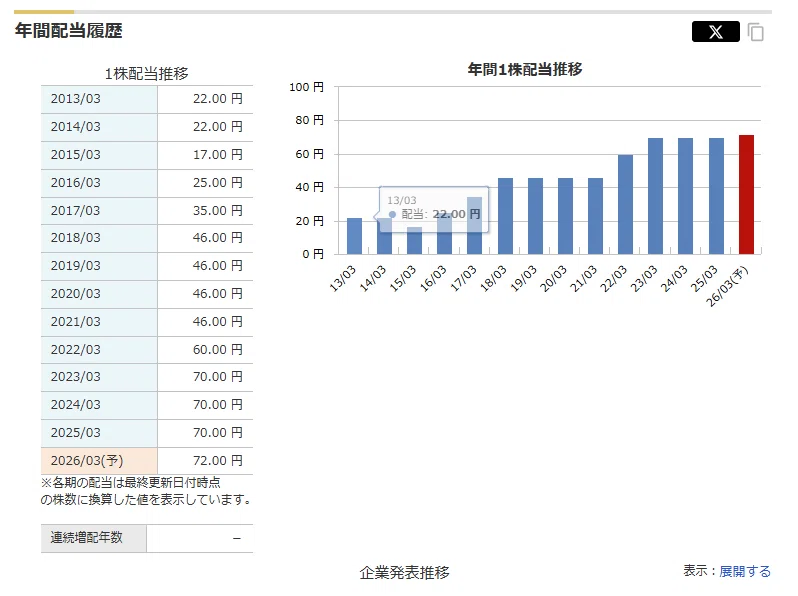Click the 25/03 chart bar
The width and height of the screenshot is (798, 596).
click(716, 196)
